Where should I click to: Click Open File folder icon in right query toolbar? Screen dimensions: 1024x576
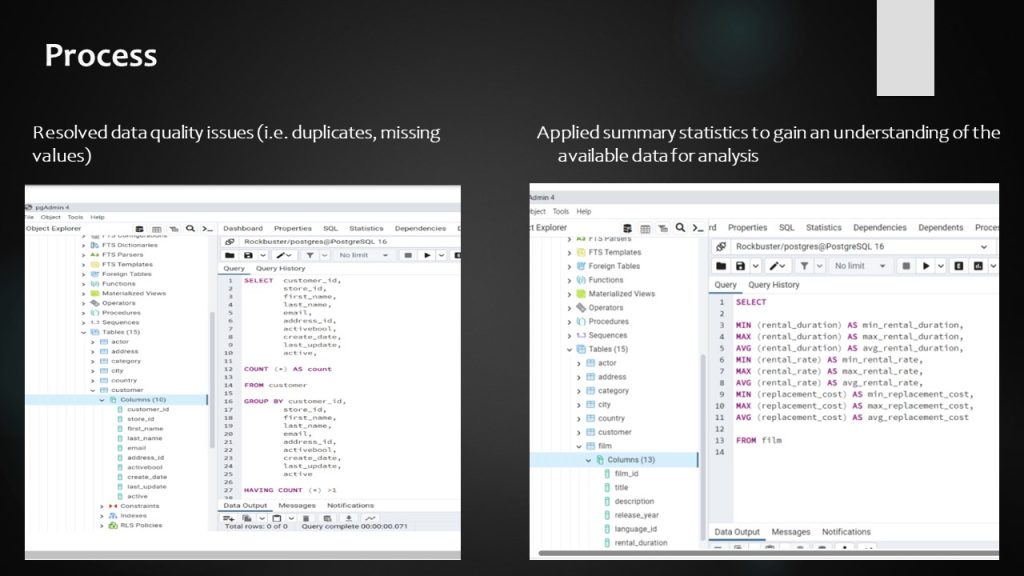pyautogui.click(x=721, y=266)
